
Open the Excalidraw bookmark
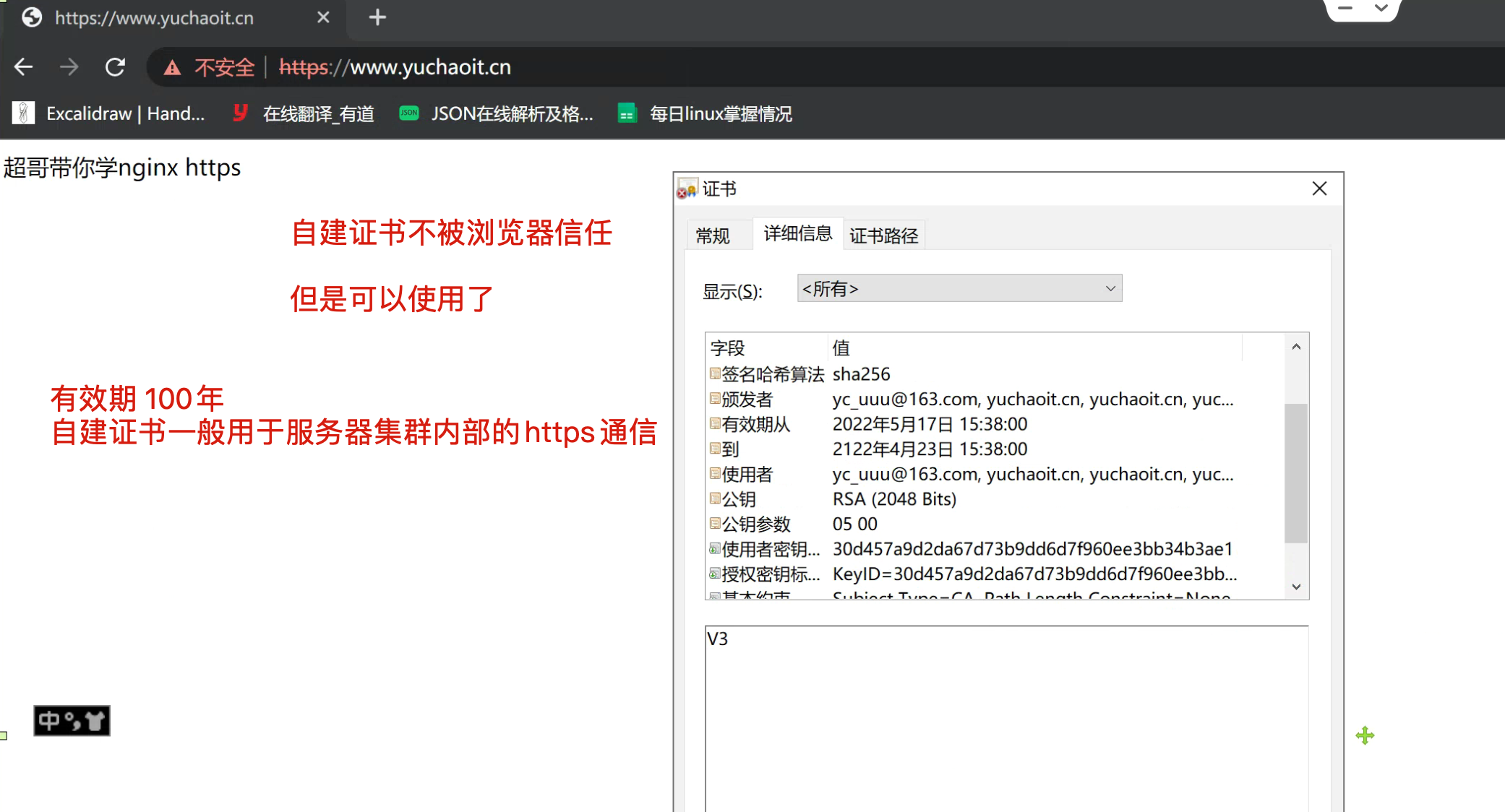[x=110, y=113]
